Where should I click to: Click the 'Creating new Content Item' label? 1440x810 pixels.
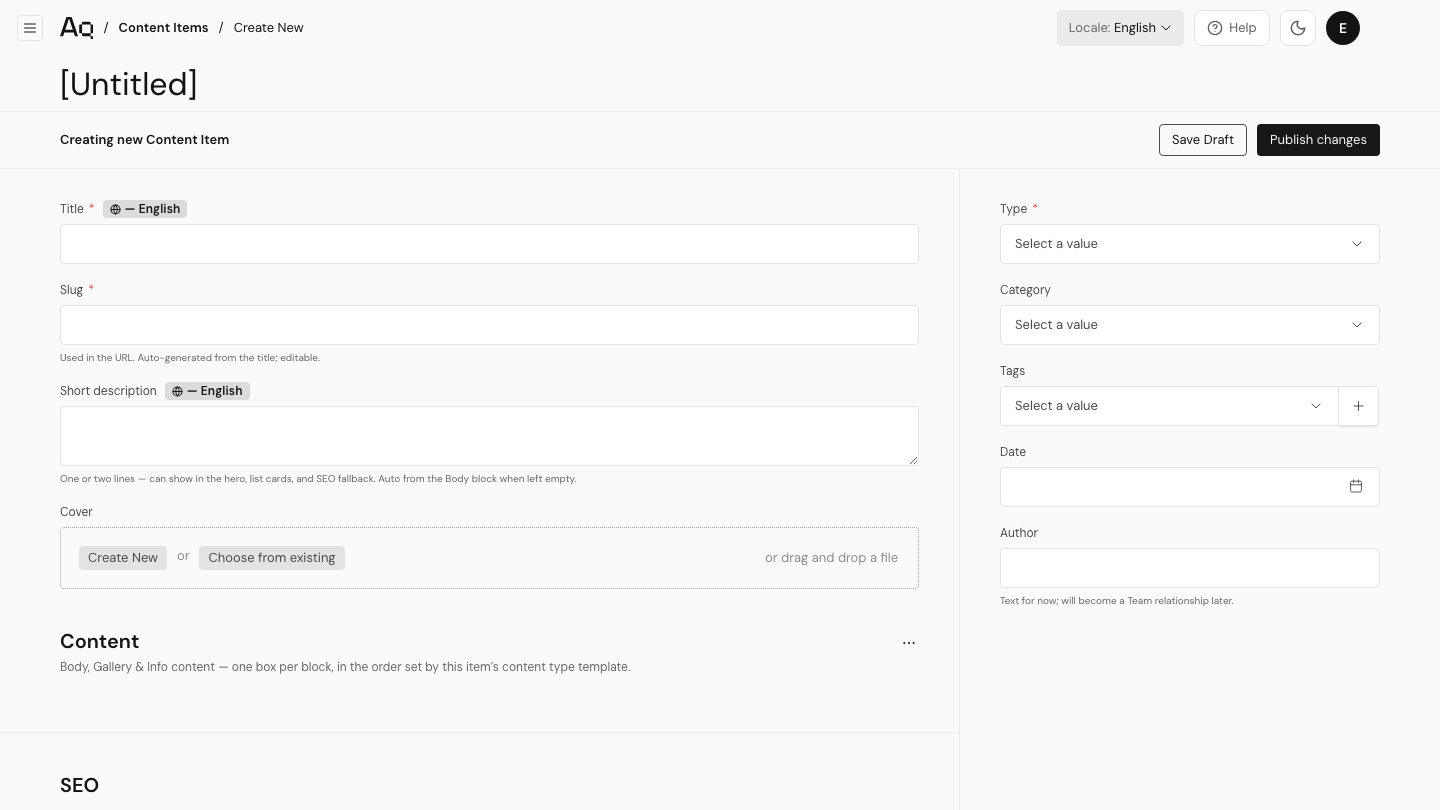[145, 140]
